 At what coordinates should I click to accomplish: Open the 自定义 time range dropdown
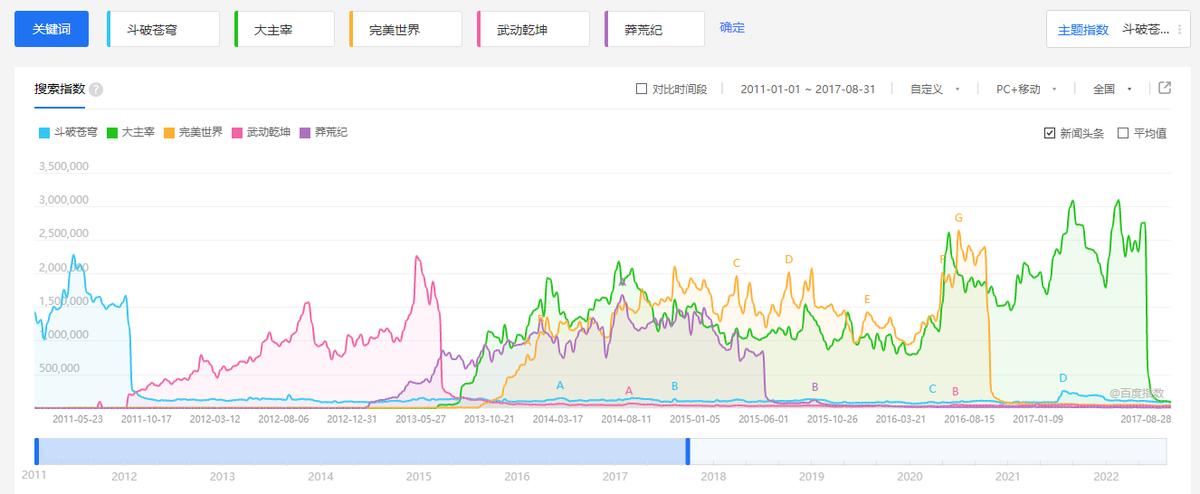935,89
